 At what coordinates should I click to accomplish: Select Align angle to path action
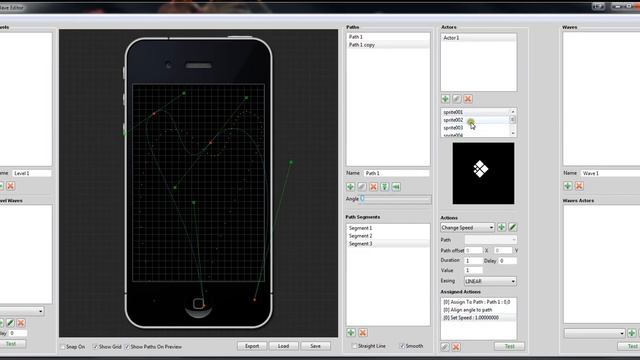click(x=478, y=310)
